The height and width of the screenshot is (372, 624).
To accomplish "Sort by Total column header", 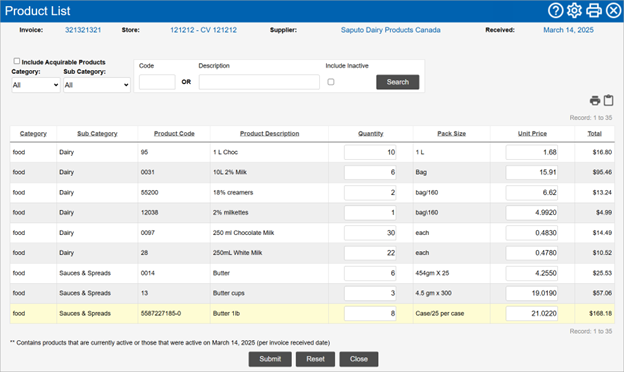I will point(595,134).
